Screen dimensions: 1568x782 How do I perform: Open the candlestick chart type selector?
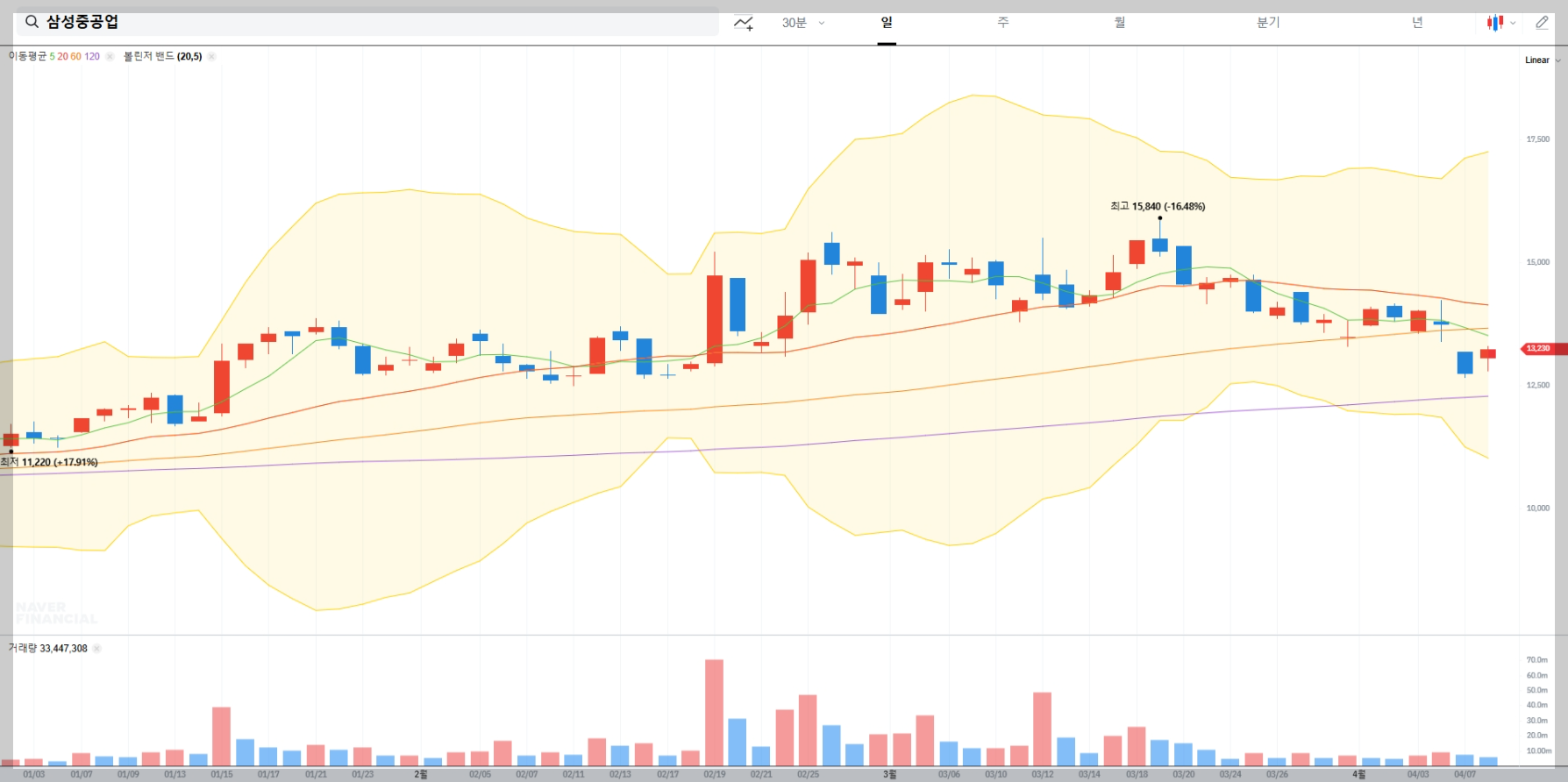tap(1500, 23)
